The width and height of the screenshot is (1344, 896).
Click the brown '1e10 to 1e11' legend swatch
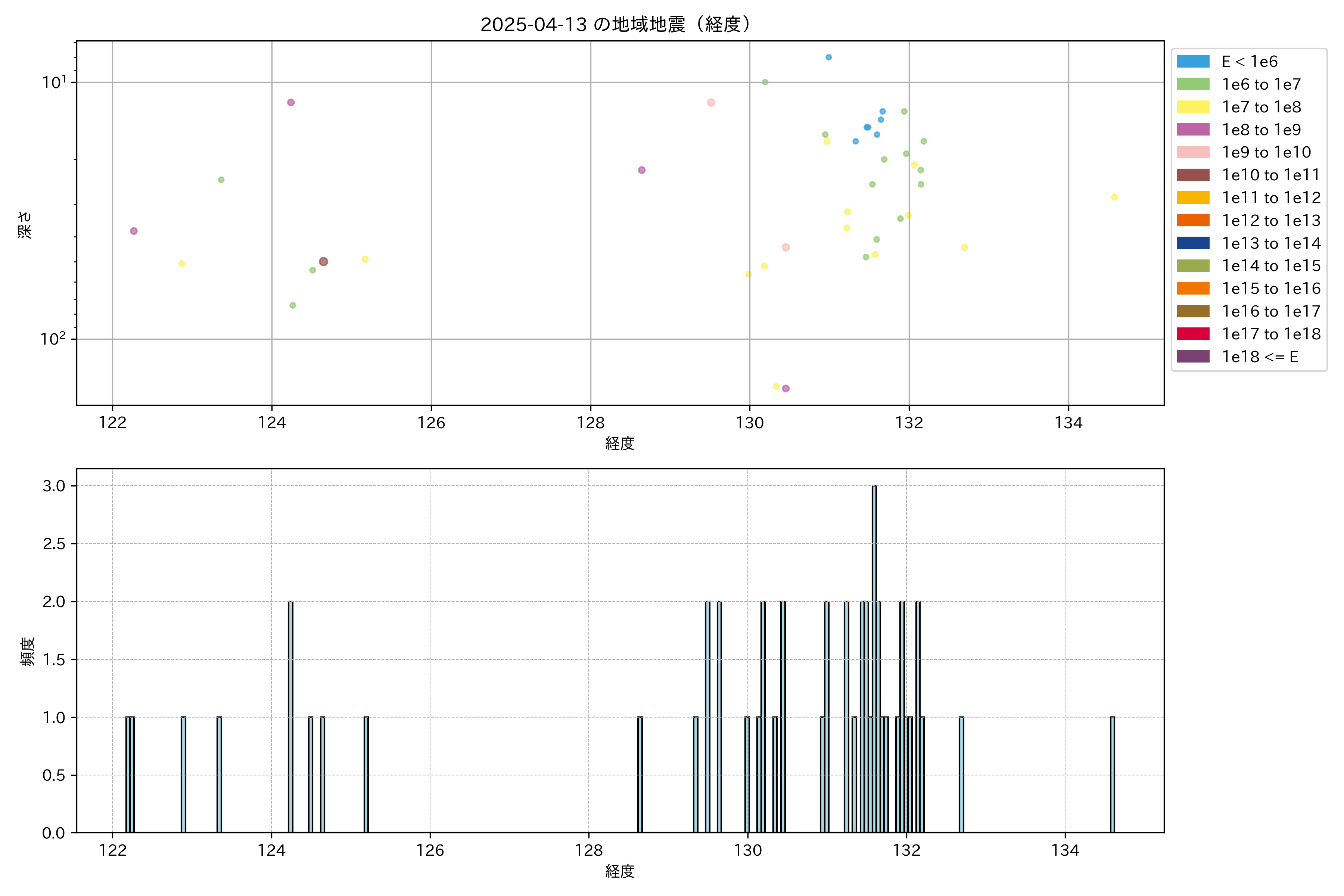pyautogui.click(x=1193, y=175)
